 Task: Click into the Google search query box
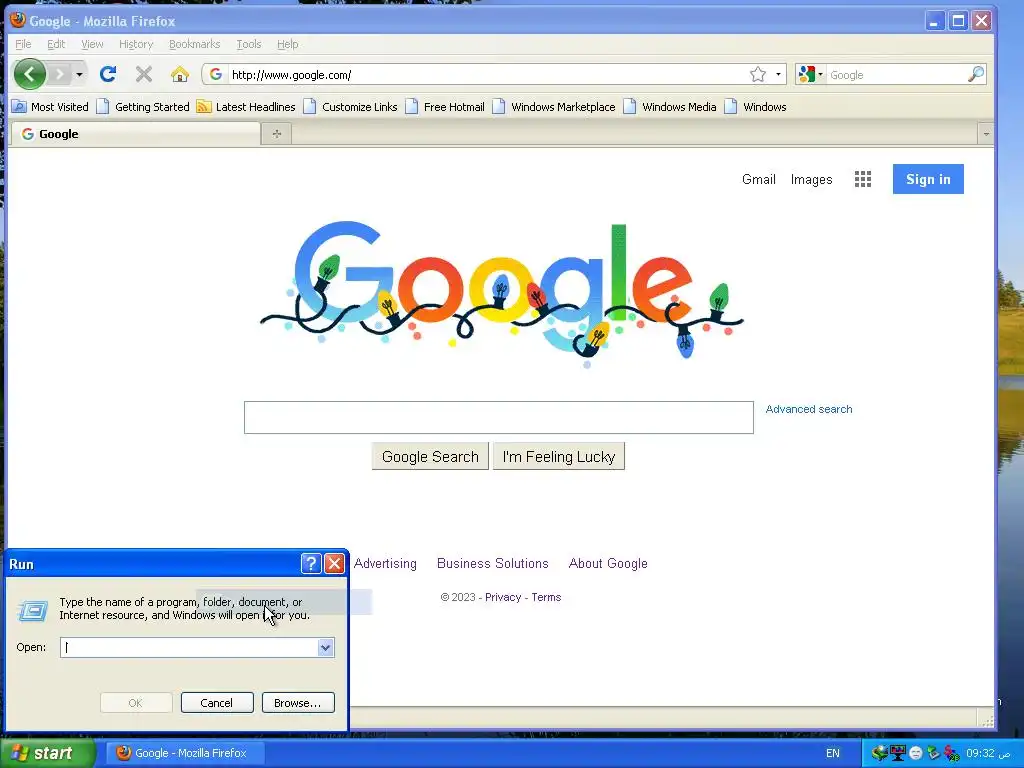coord(498,417)
